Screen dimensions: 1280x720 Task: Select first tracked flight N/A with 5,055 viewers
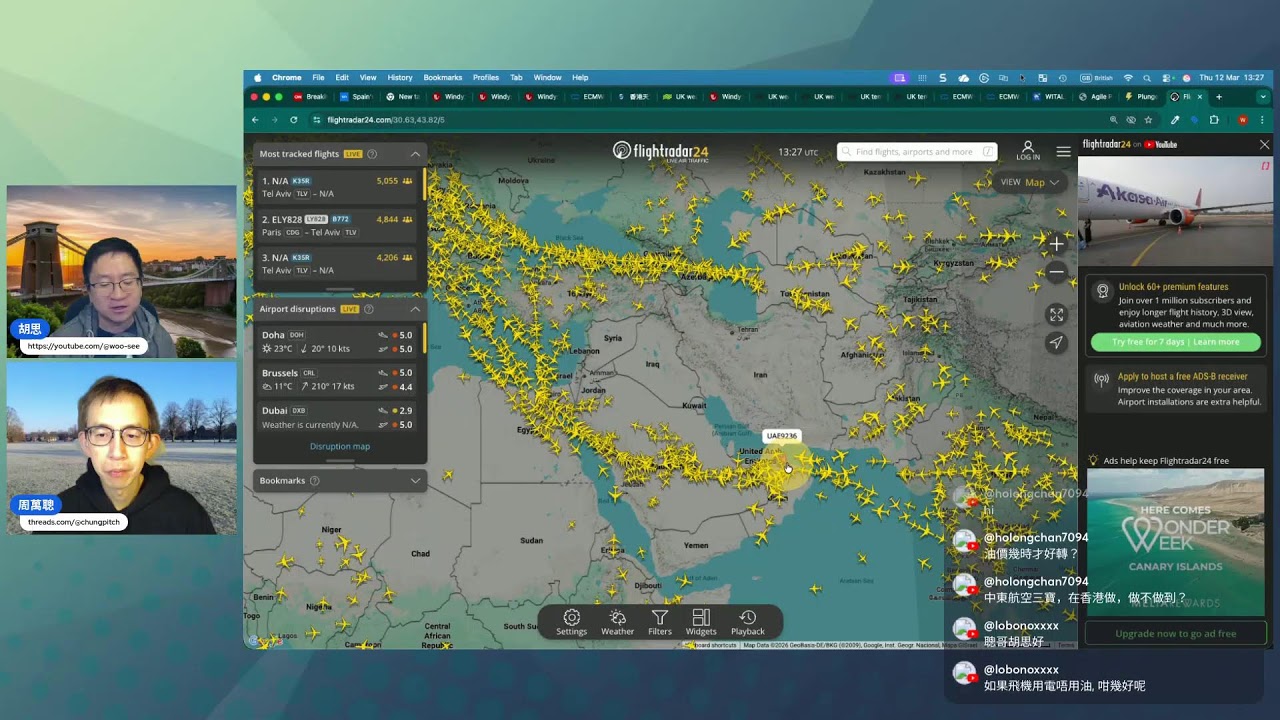[x=339, y=187]
